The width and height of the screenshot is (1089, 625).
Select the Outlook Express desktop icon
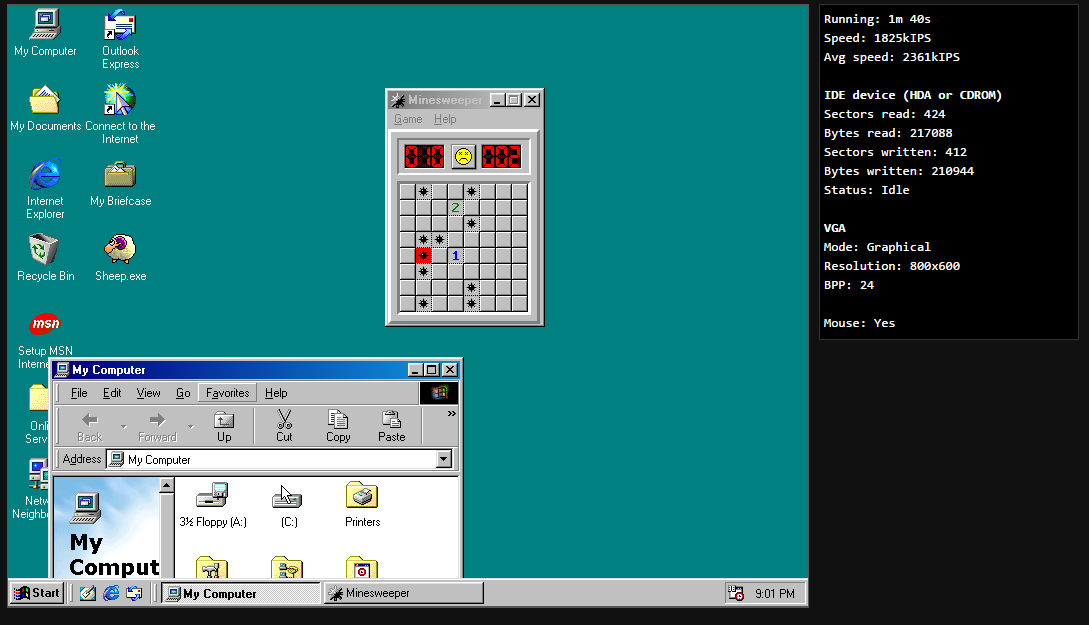(x=120, y=39)
